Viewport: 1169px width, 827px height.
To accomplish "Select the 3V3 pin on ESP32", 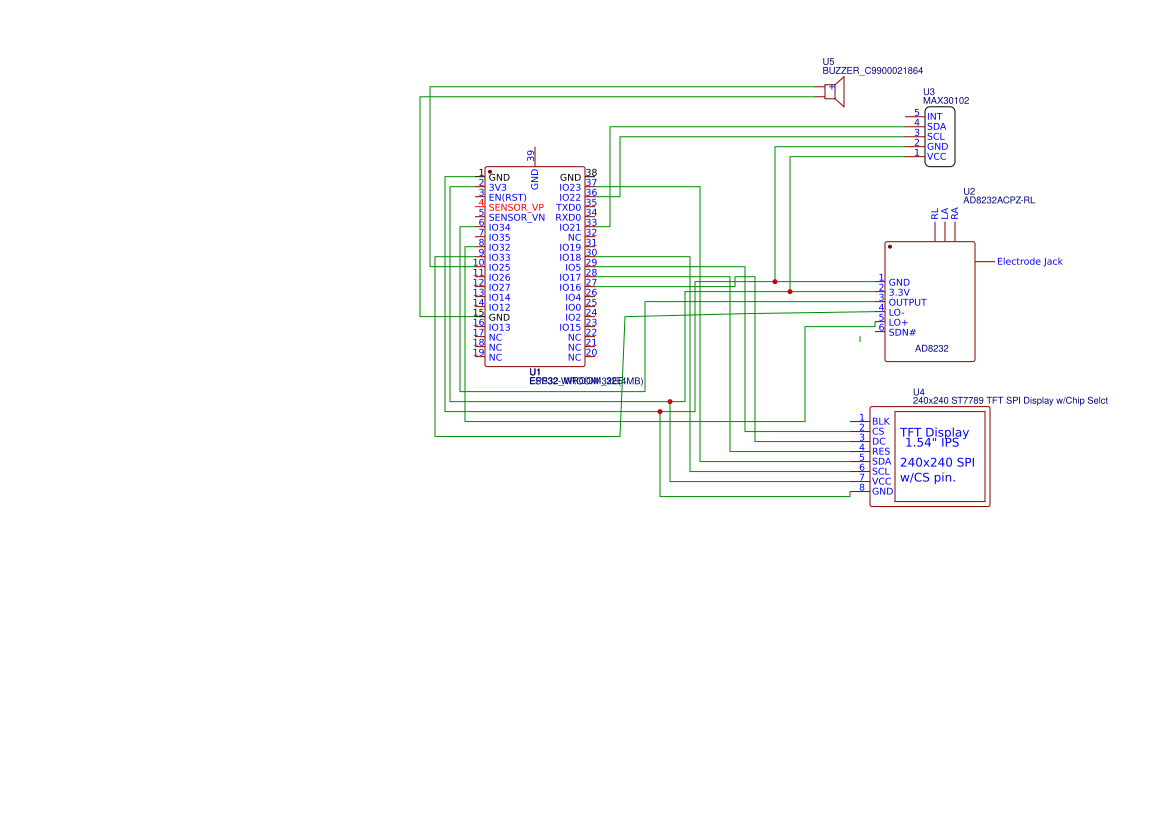I will [497, 188].
